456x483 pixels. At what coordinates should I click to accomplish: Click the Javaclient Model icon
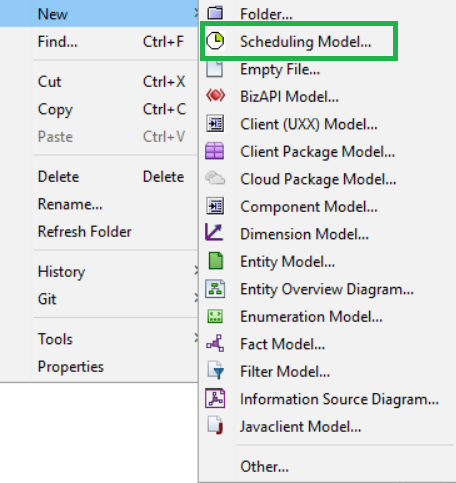[x=215, y=425]
